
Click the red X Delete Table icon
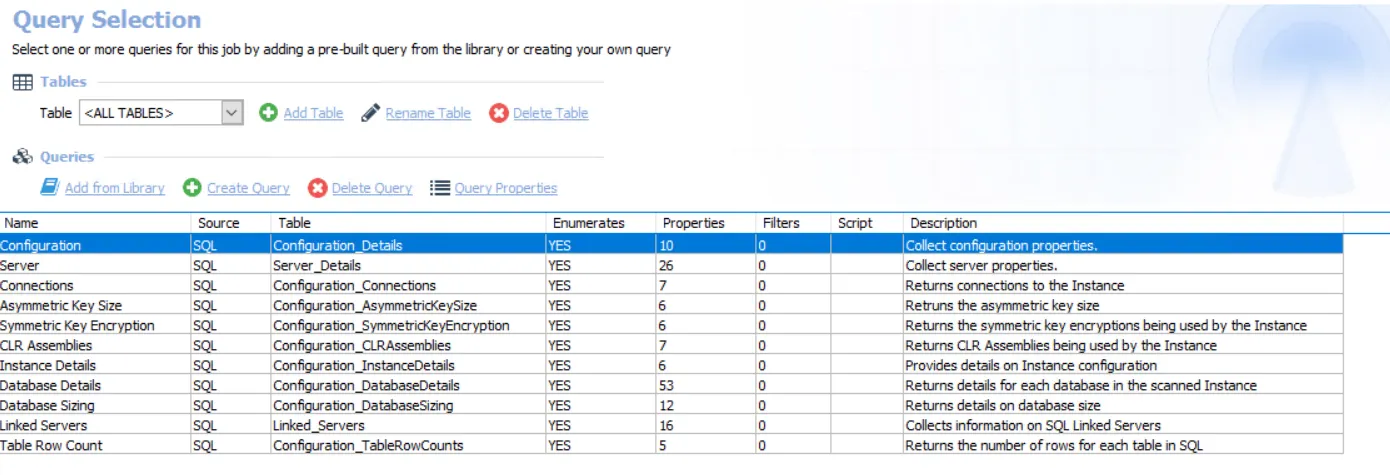coord(498,113)
